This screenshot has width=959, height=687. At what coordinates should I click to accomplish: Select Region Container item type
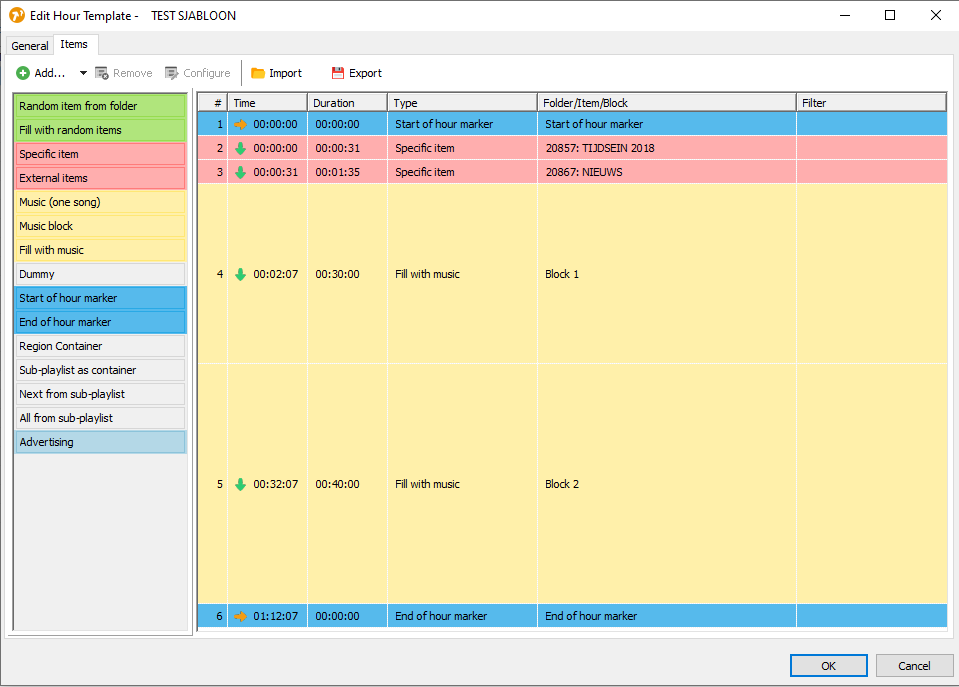tap(100, 346)
